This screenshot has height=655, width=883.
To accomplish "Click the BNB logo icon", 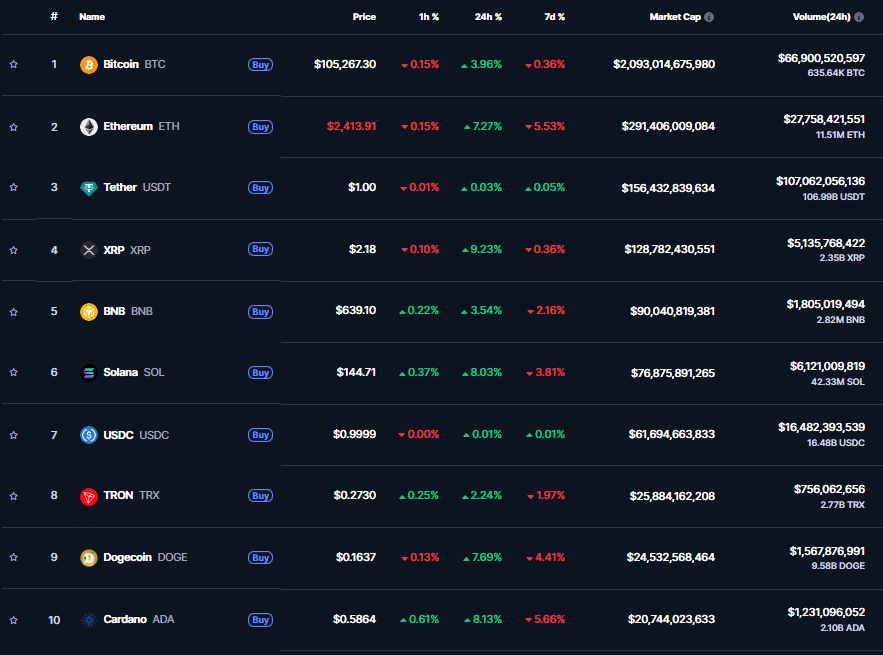I will 88,311.
